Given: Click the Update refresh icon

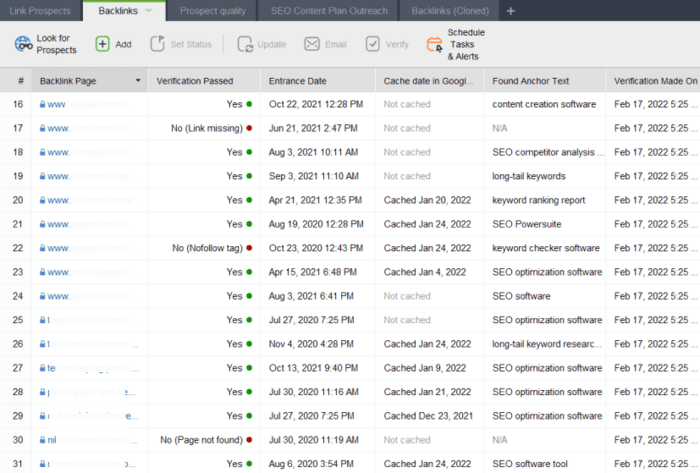Looking at the screenshot, I should coord(244,44).
